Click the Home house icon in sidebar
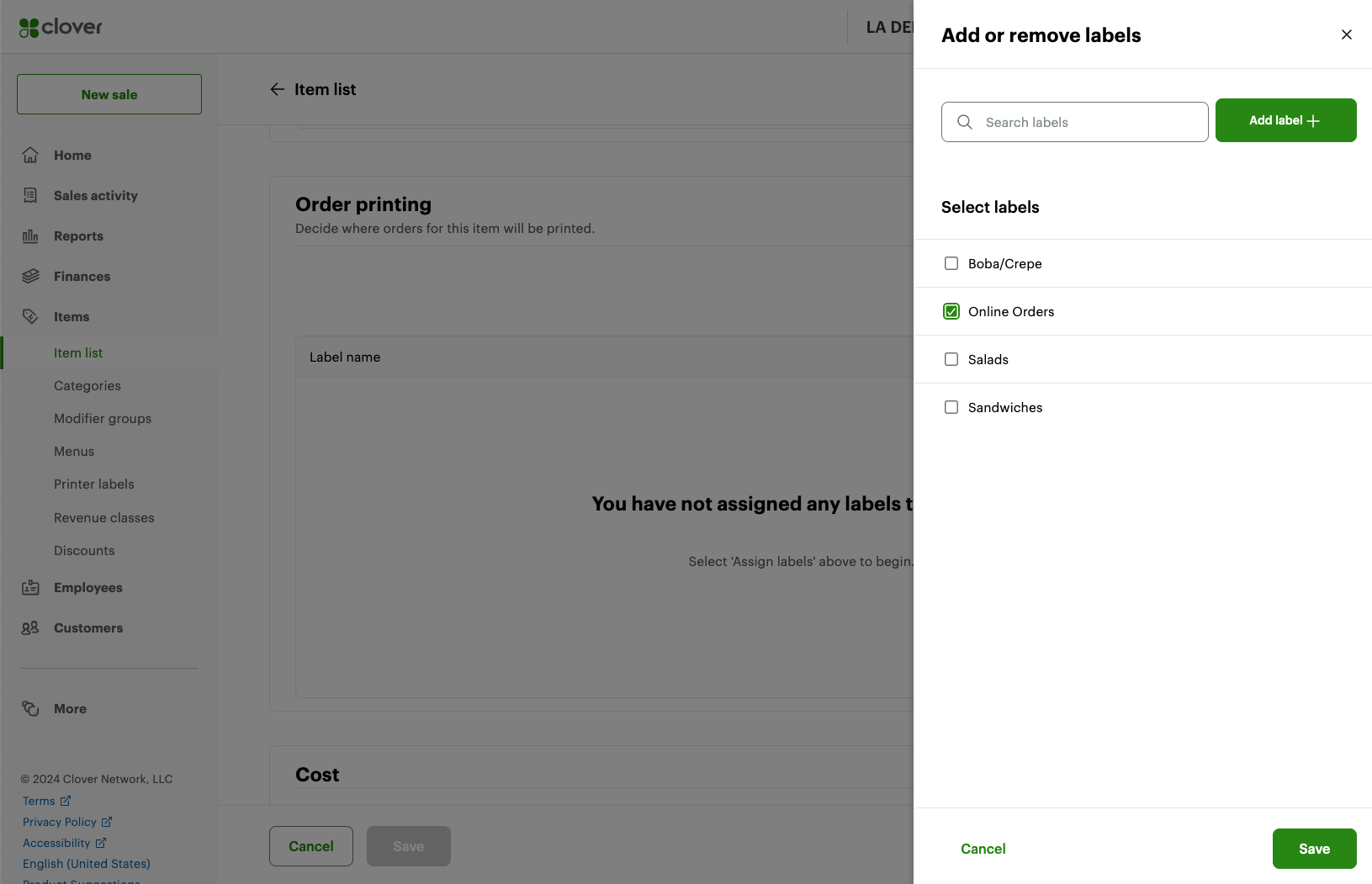Image resolution: width=1372 pixels, height=884 pixels. [30, 155]
